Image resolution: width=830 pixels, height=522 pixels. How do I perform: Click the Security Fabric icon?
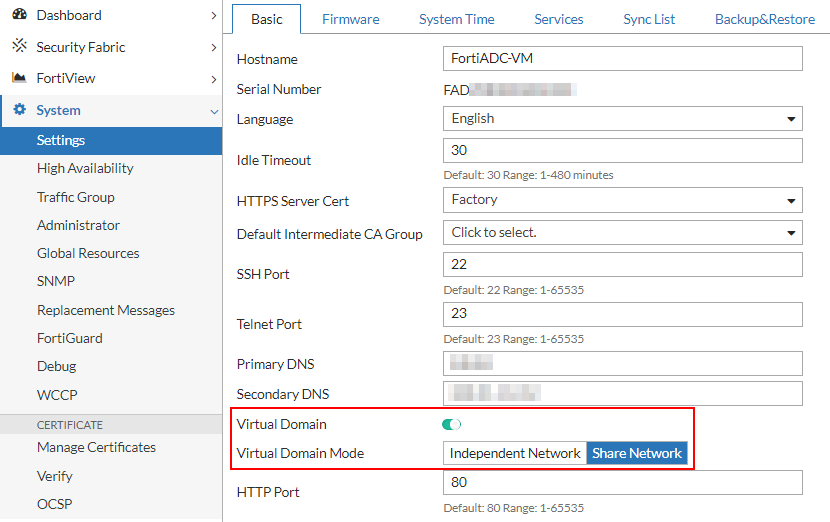pos(19,47)
